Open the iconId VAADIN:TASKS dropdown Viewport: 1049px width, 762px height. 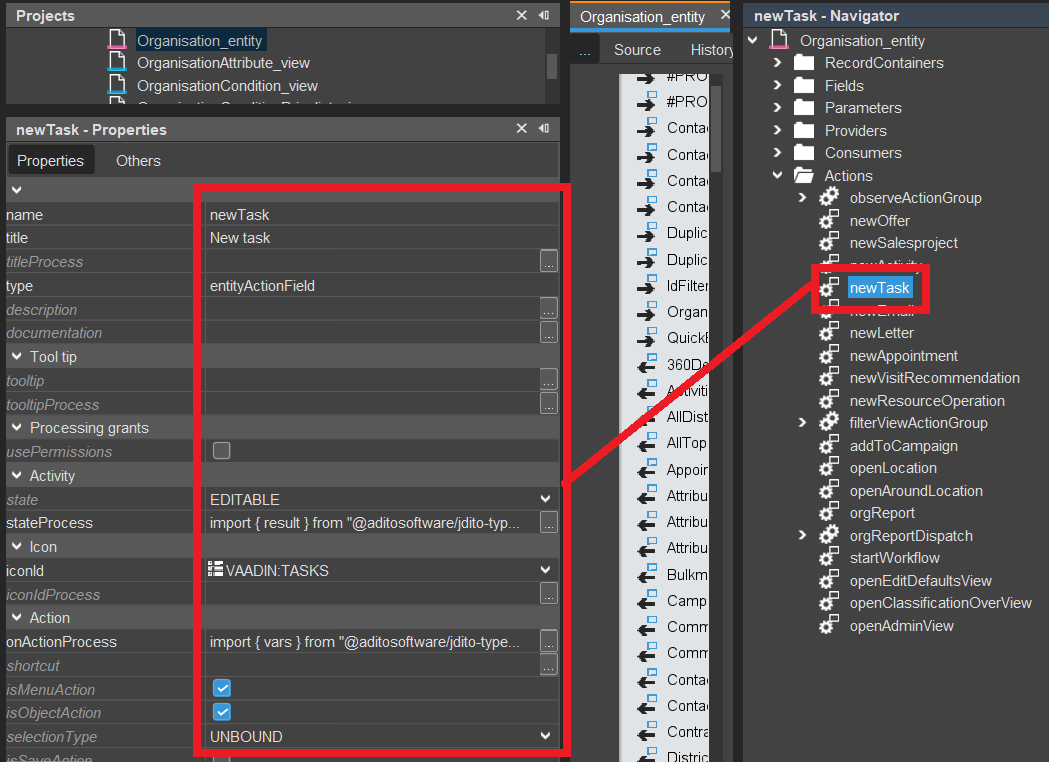pos(545,570)
